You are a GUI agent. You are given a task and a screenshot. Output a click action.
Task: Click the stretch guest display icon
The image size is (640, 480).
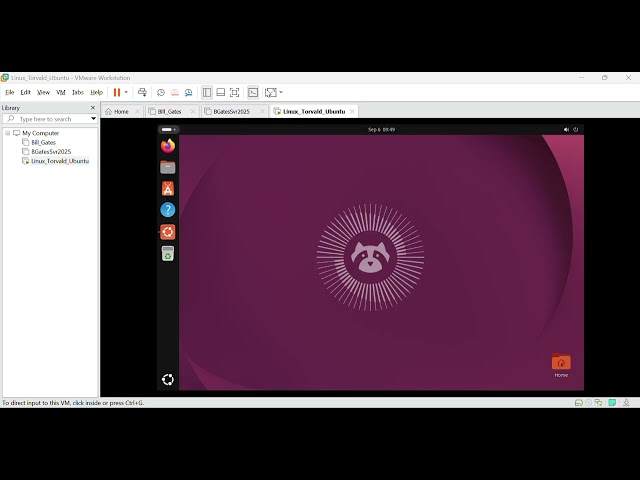click(x=270, y=93)
